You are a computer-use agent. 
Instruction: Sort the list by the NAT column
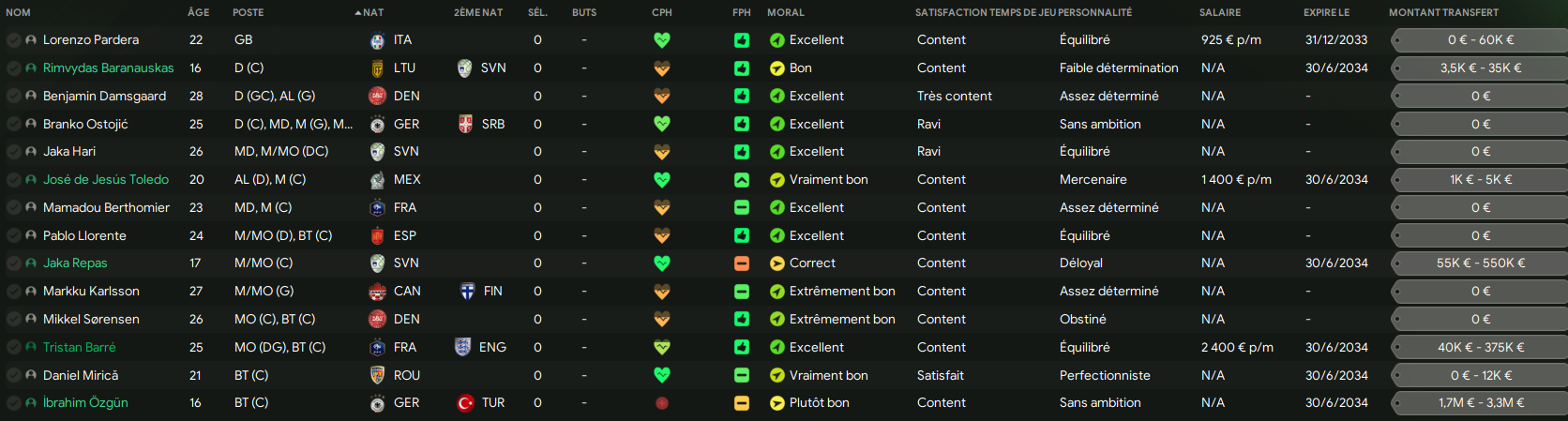tap(372, 12)
